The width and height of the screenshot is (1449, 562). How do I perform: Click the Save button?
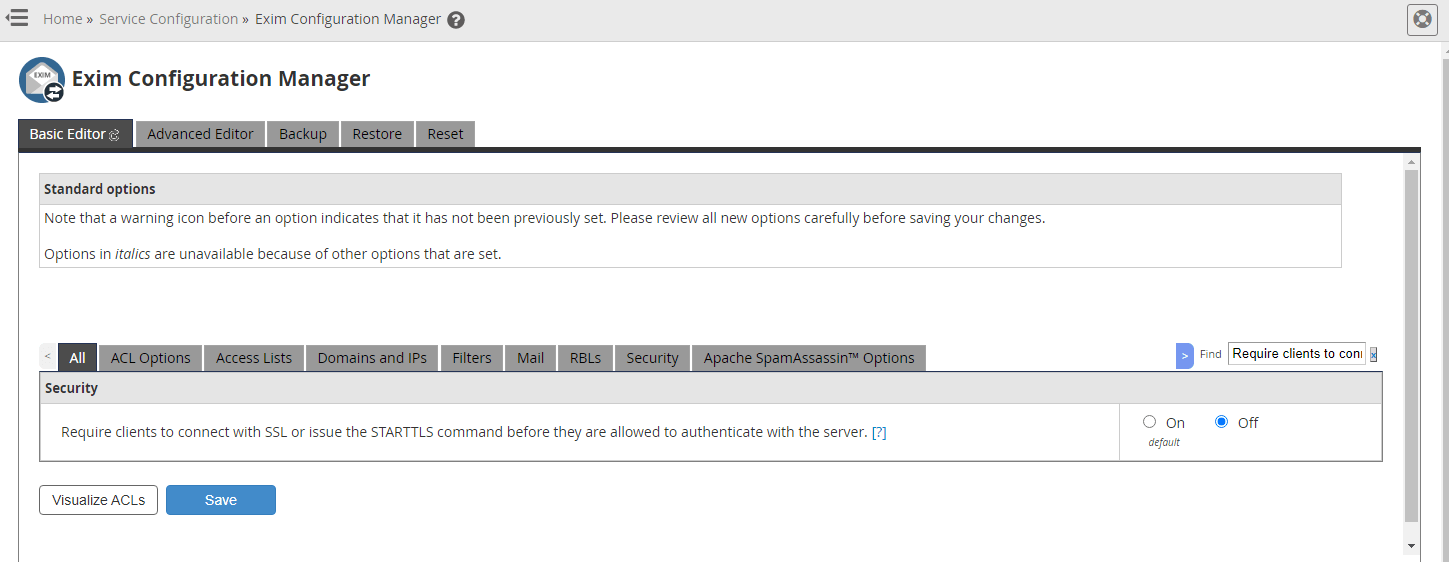pyautogui.click(x=220, y=500)
